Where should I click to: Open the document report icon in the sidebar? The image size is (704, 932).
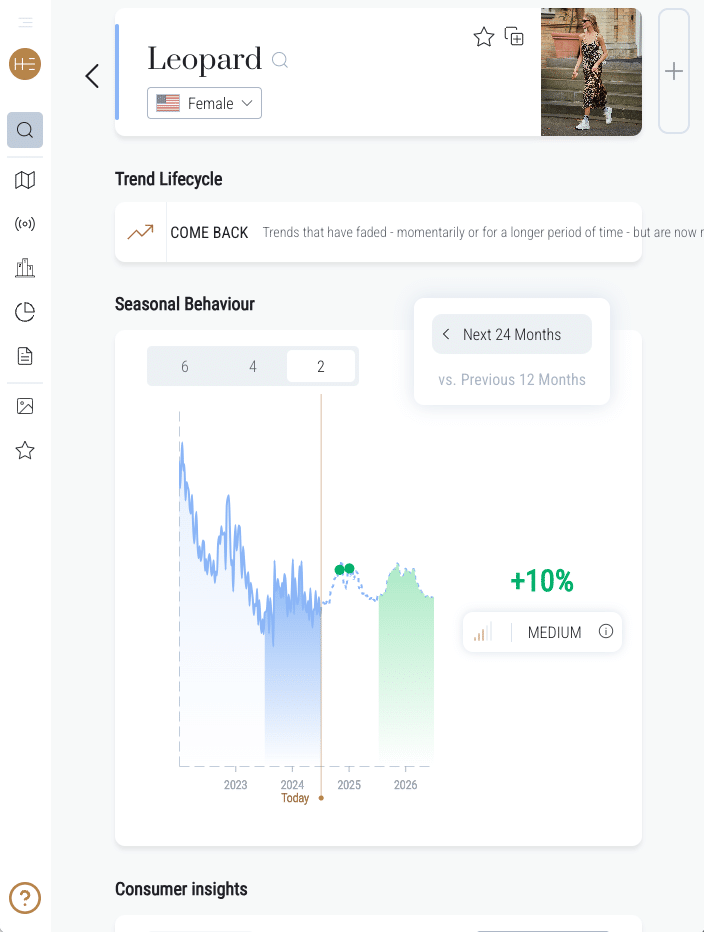(x=25, y=356)
